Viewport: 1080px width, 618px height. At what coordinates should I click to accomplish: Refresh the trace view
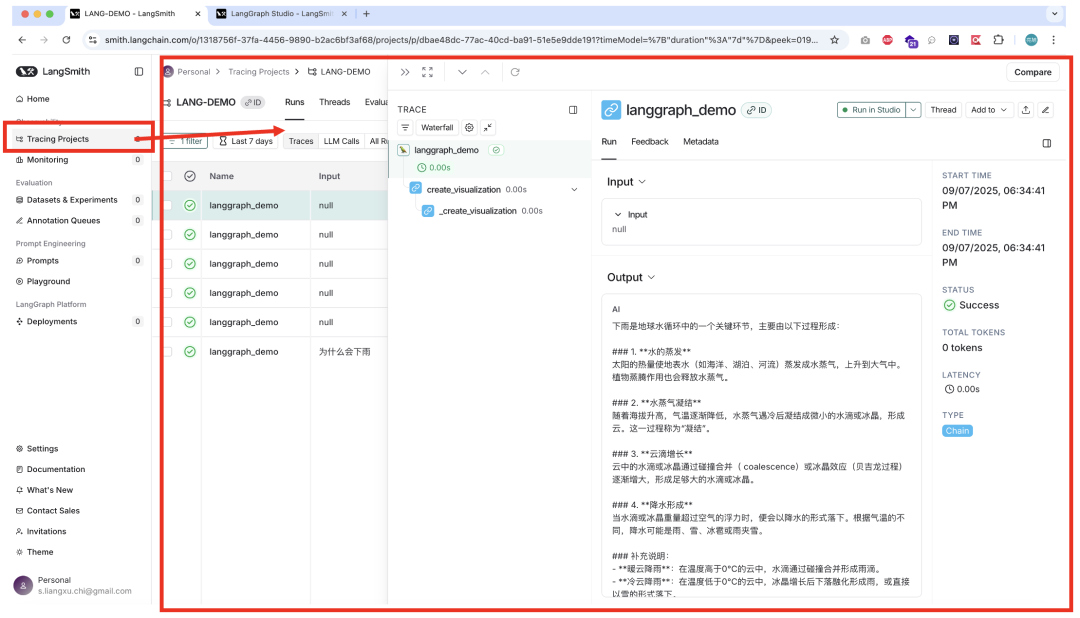point(515,72)
